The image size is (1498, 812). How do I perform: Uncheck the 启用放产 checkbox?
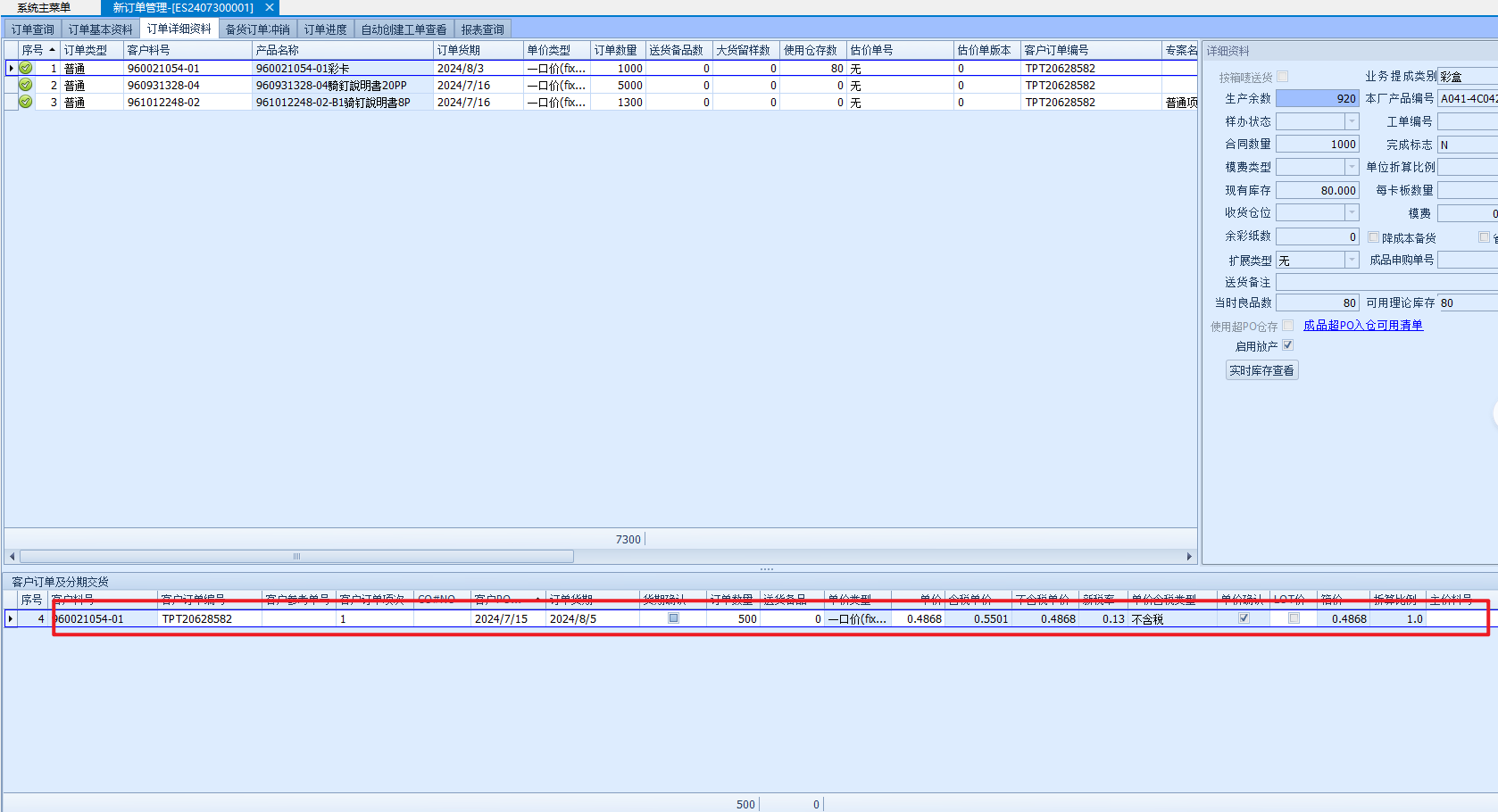1287,345
